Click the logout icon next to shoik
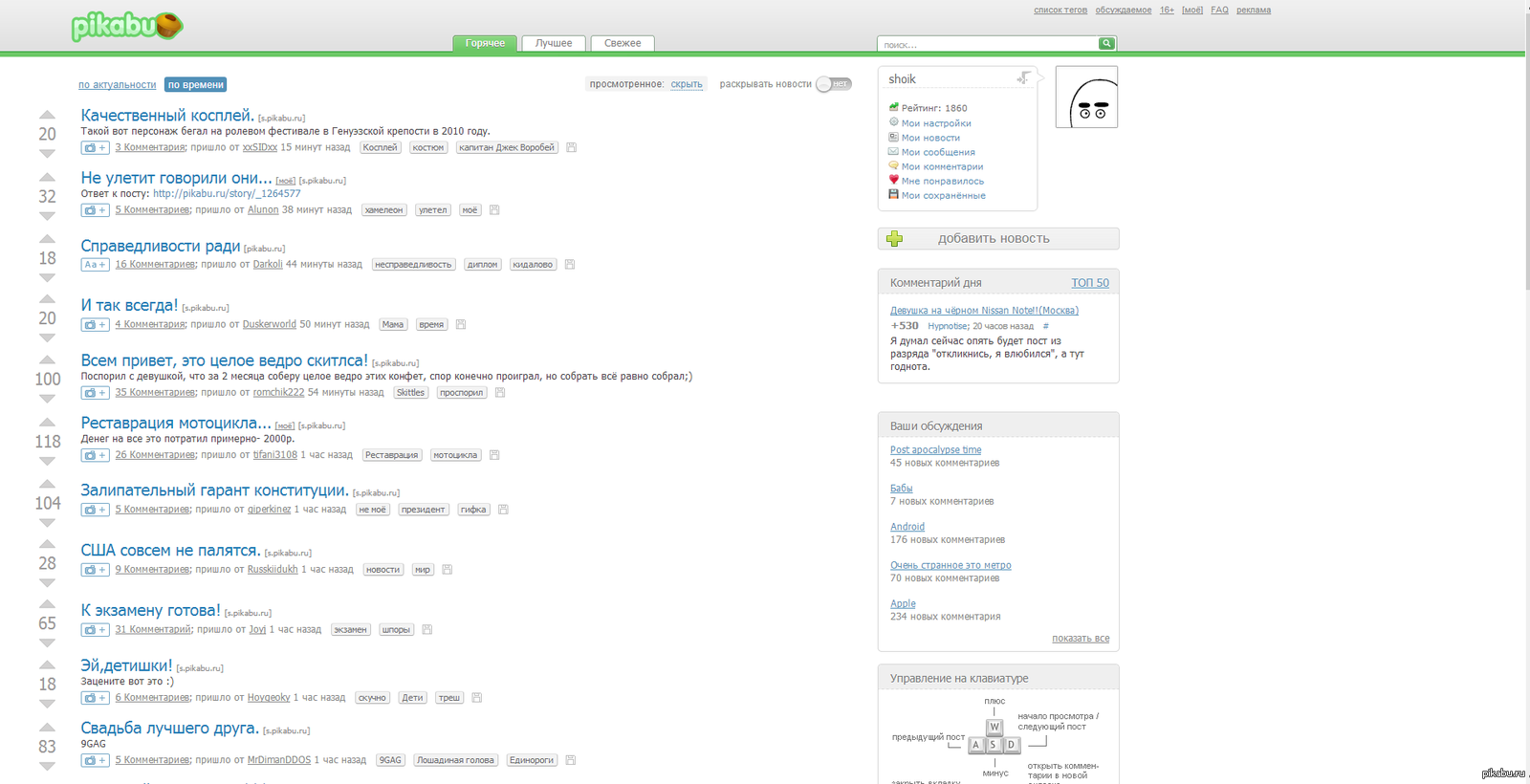This screenshot has width=1530, height=784. tap(1023, 78)
